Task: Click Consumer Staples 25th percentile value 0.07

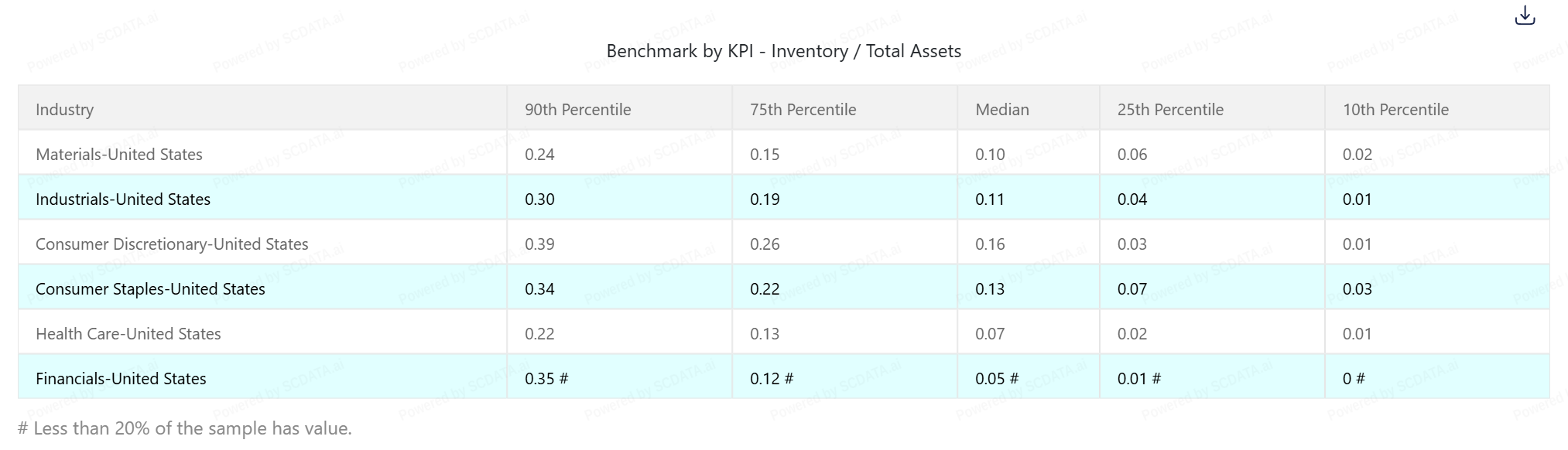Action: pos(1131,289)
